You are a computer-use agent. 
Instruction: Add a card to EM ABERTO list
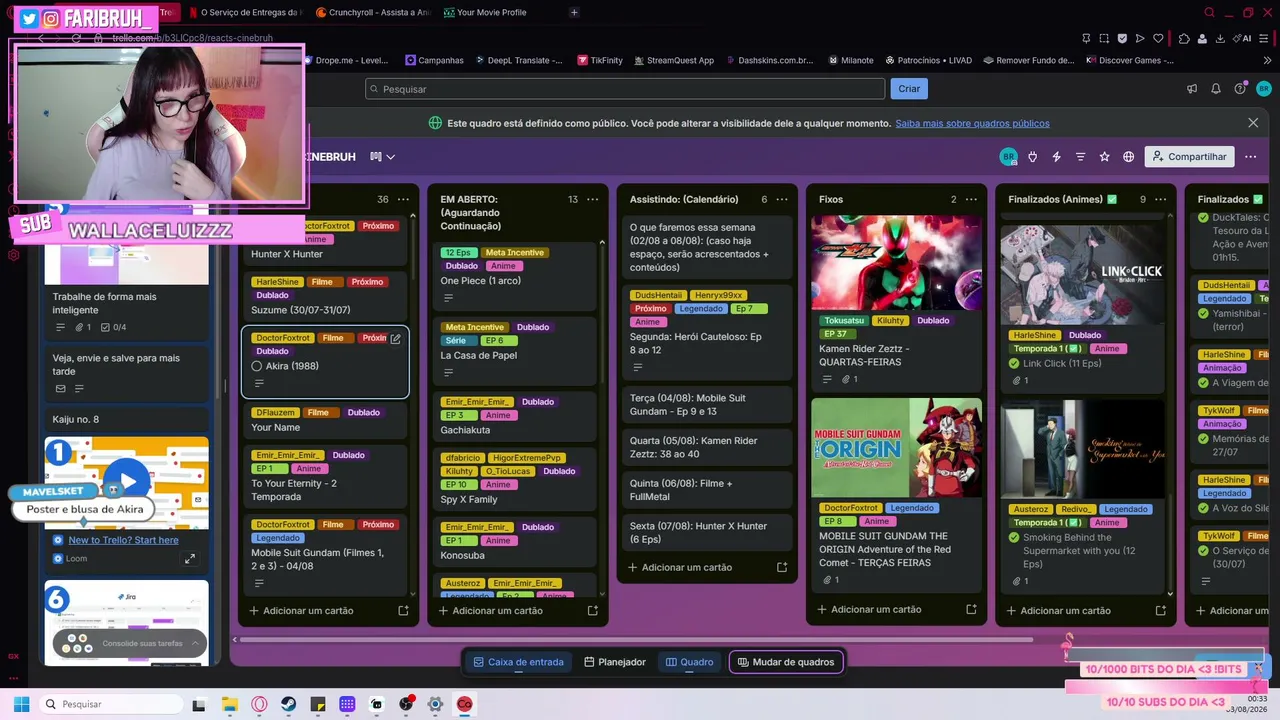(x=497, y=610)
